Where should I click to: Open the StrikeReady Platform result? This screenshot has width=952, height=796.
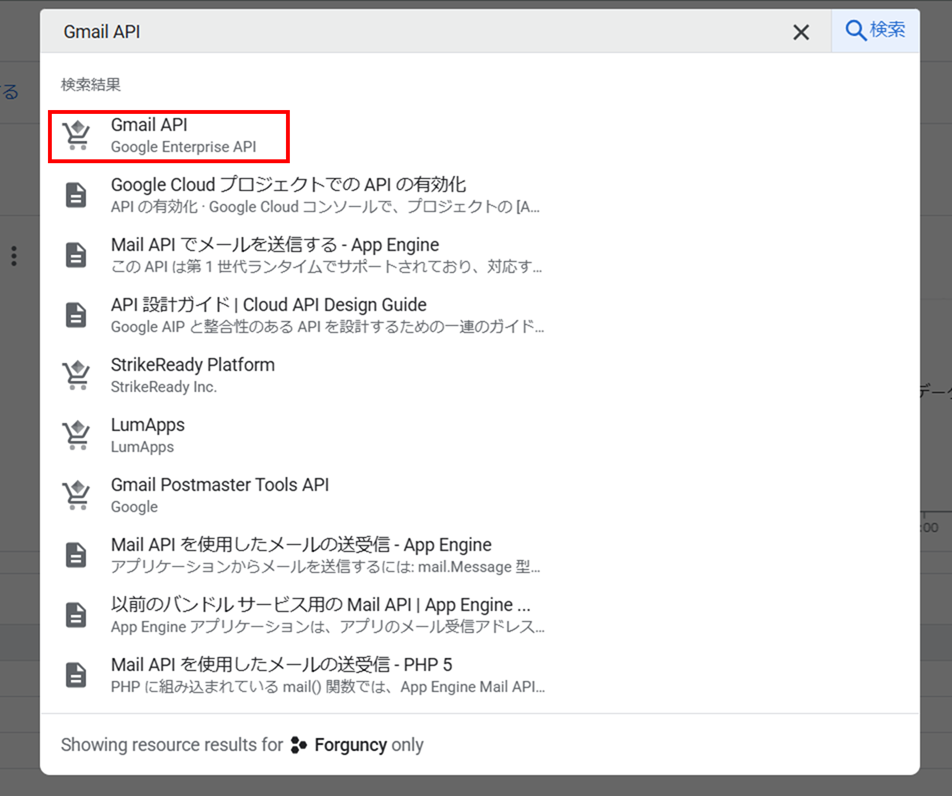[x=479, y=375]
